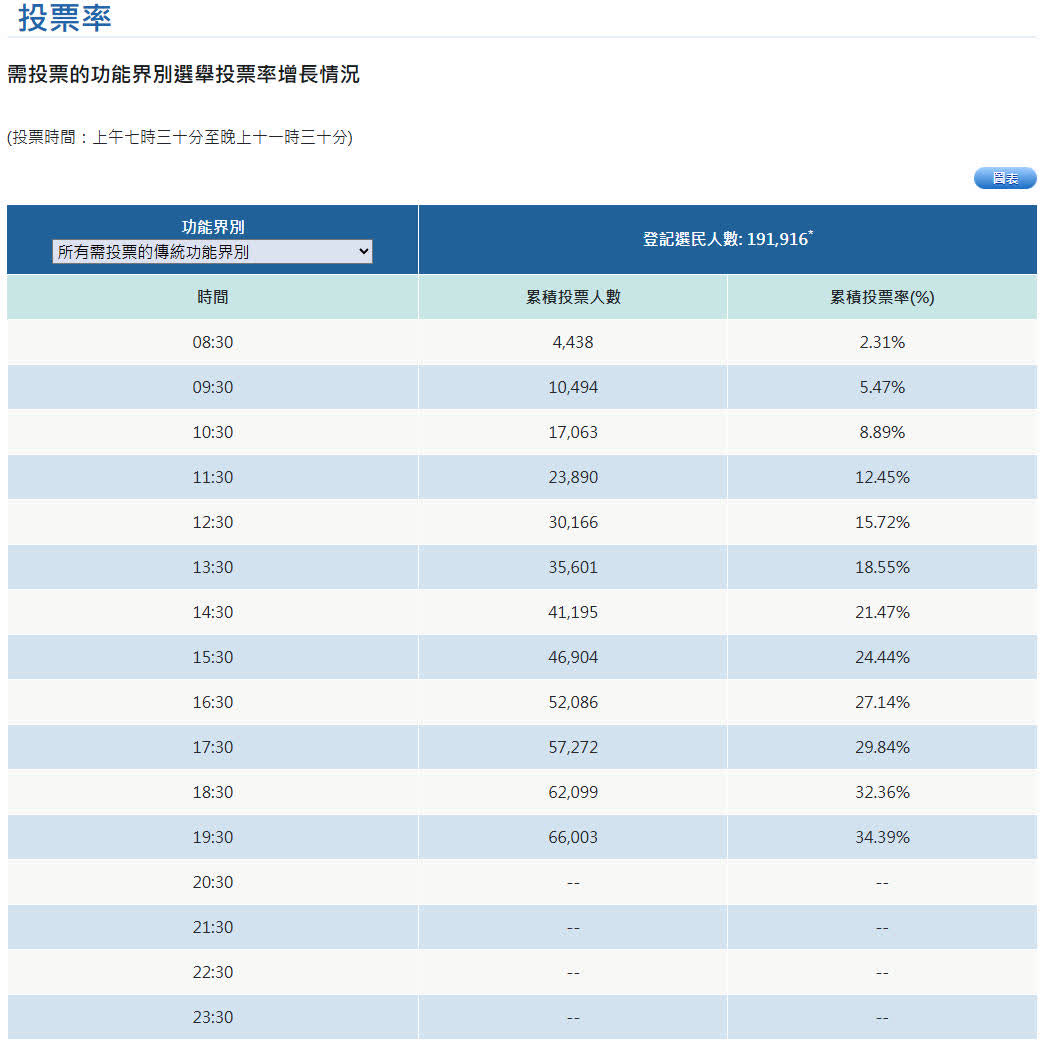Click the 30,166 voter count cell

point(573,522)
